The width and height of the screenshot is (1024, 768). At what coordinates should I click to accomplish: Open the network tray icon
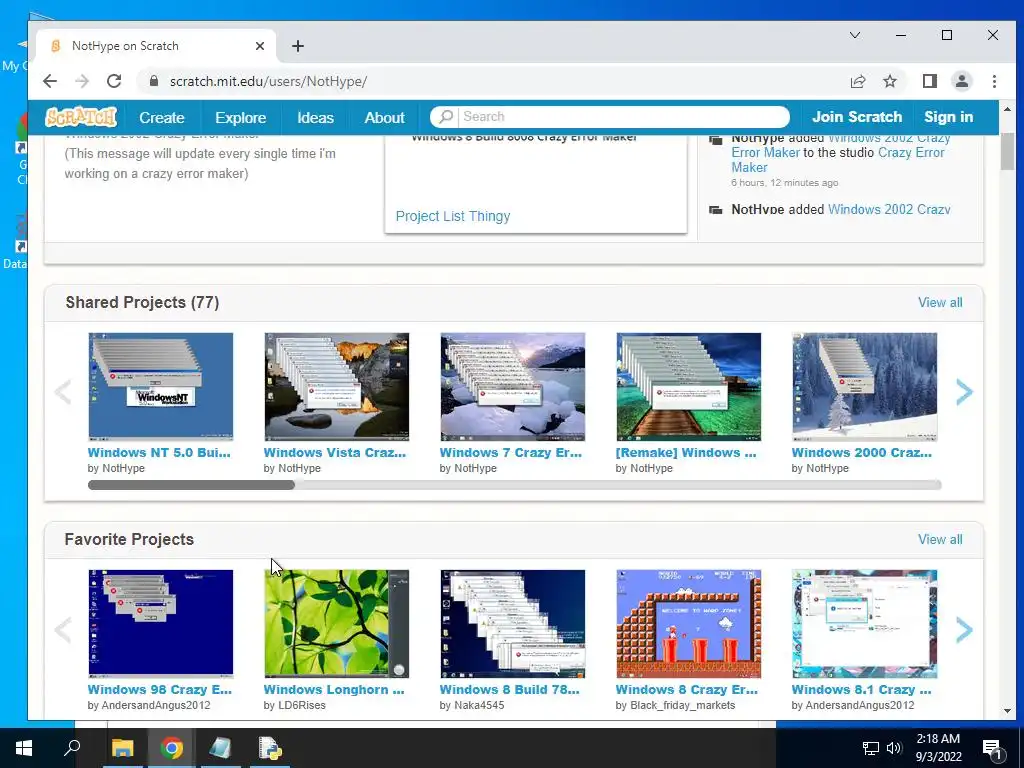coord(870,748)
